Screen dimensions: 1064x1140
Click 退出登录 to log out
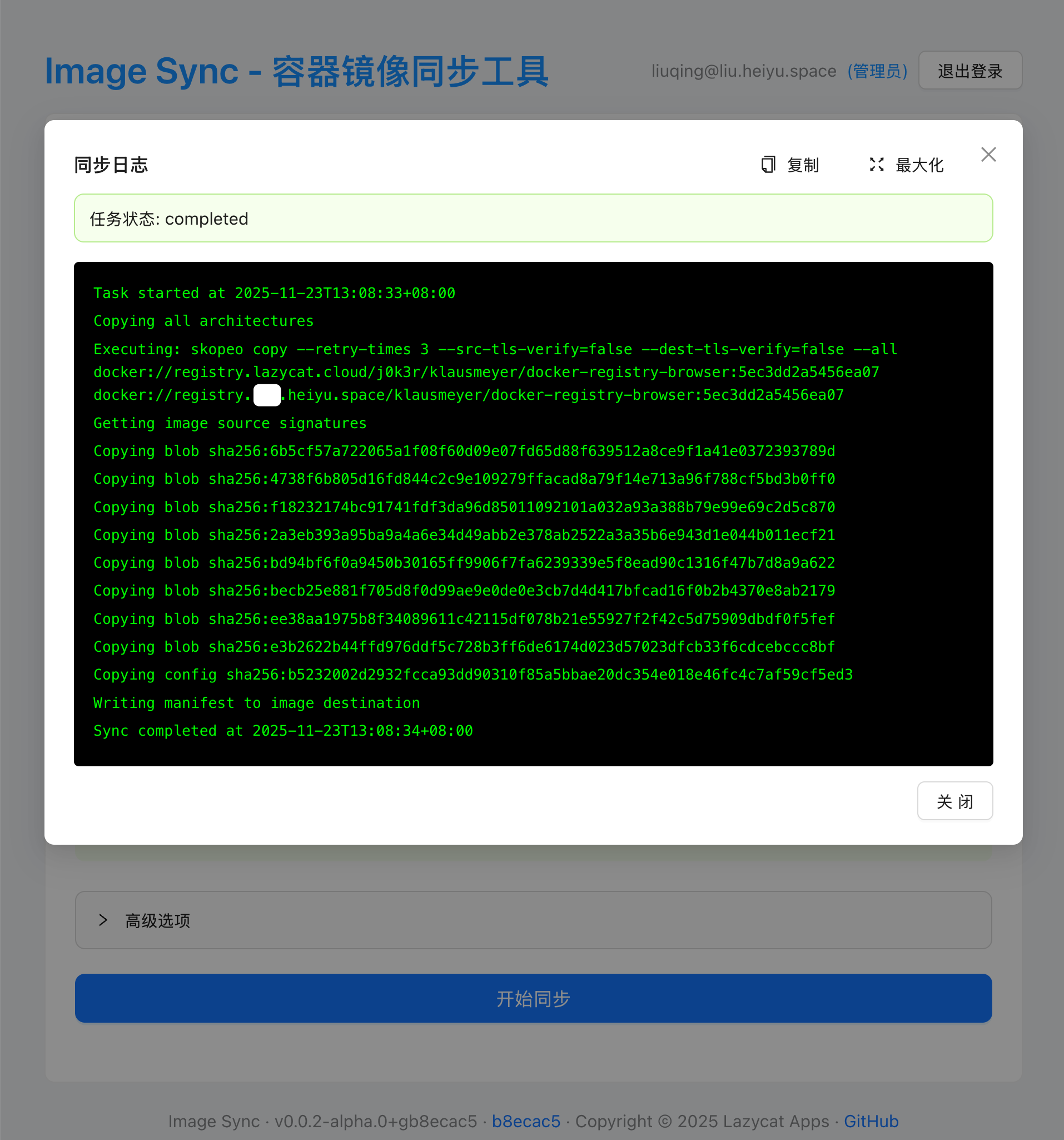pyautogui.click(x=970, y=71)
